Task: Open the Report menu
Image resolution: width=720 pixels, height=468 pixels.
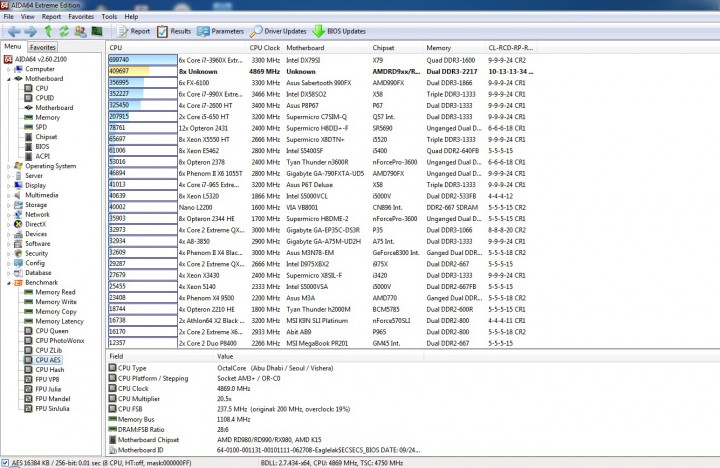Action: (51, 17)
